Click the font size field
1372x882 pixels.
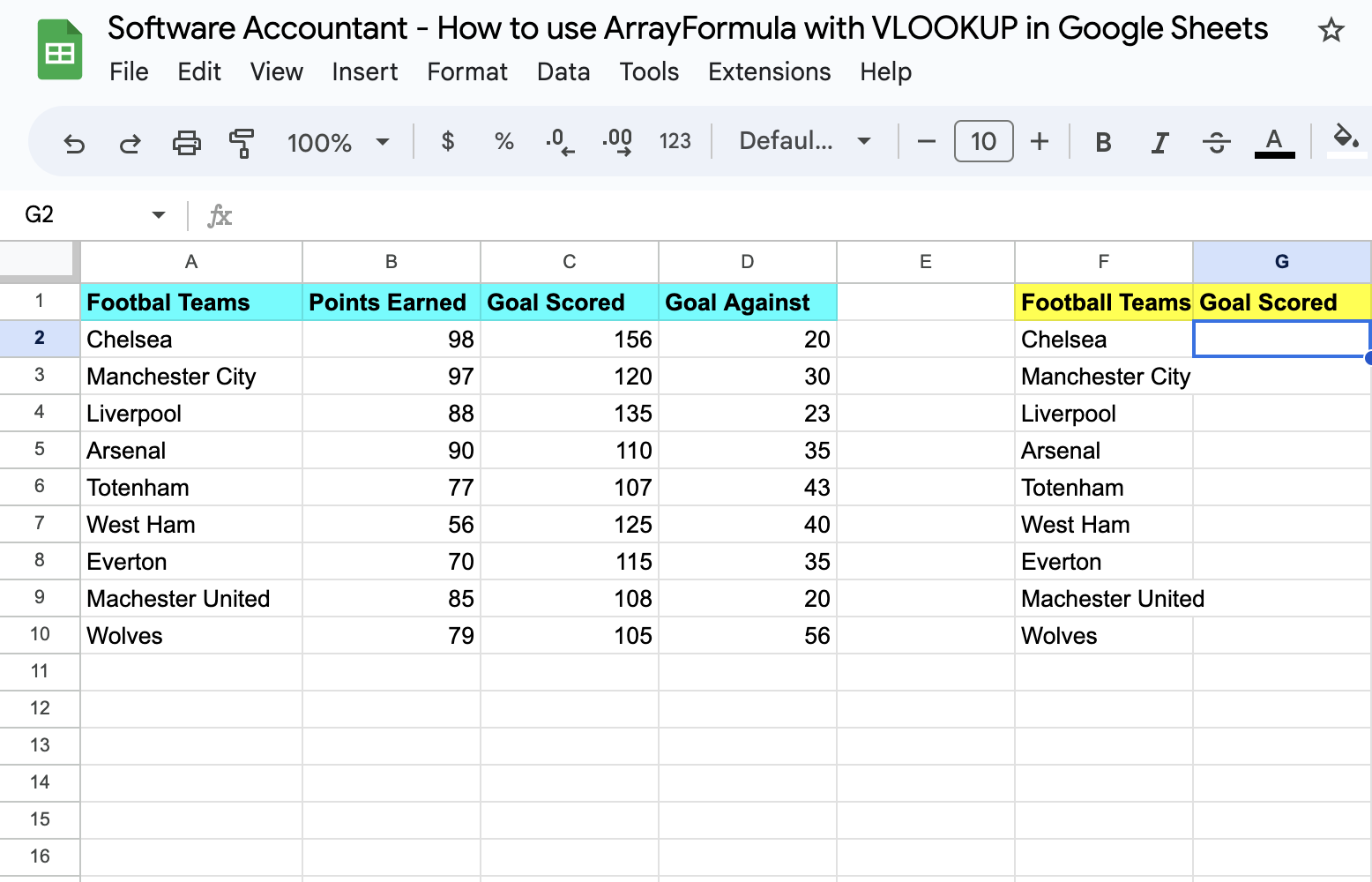coord(983,141)
